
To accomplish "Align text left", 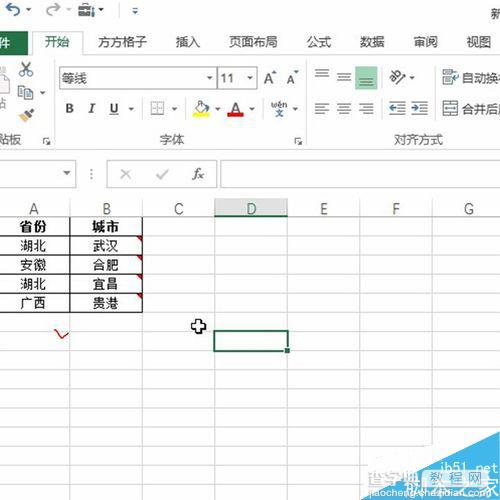I will tap(322, 108).
